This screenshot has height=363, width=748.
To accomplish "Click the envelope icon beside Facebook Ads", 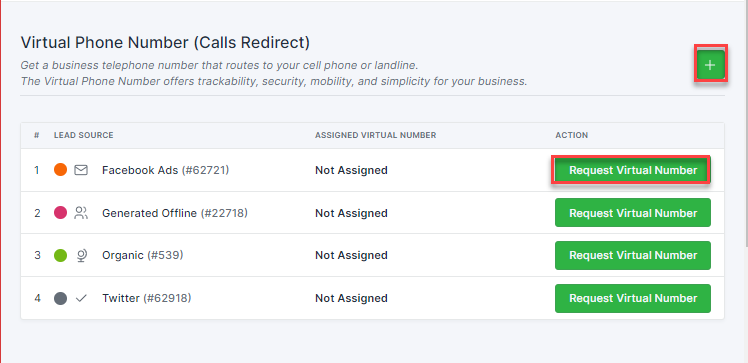I will [x=81, y=170].
